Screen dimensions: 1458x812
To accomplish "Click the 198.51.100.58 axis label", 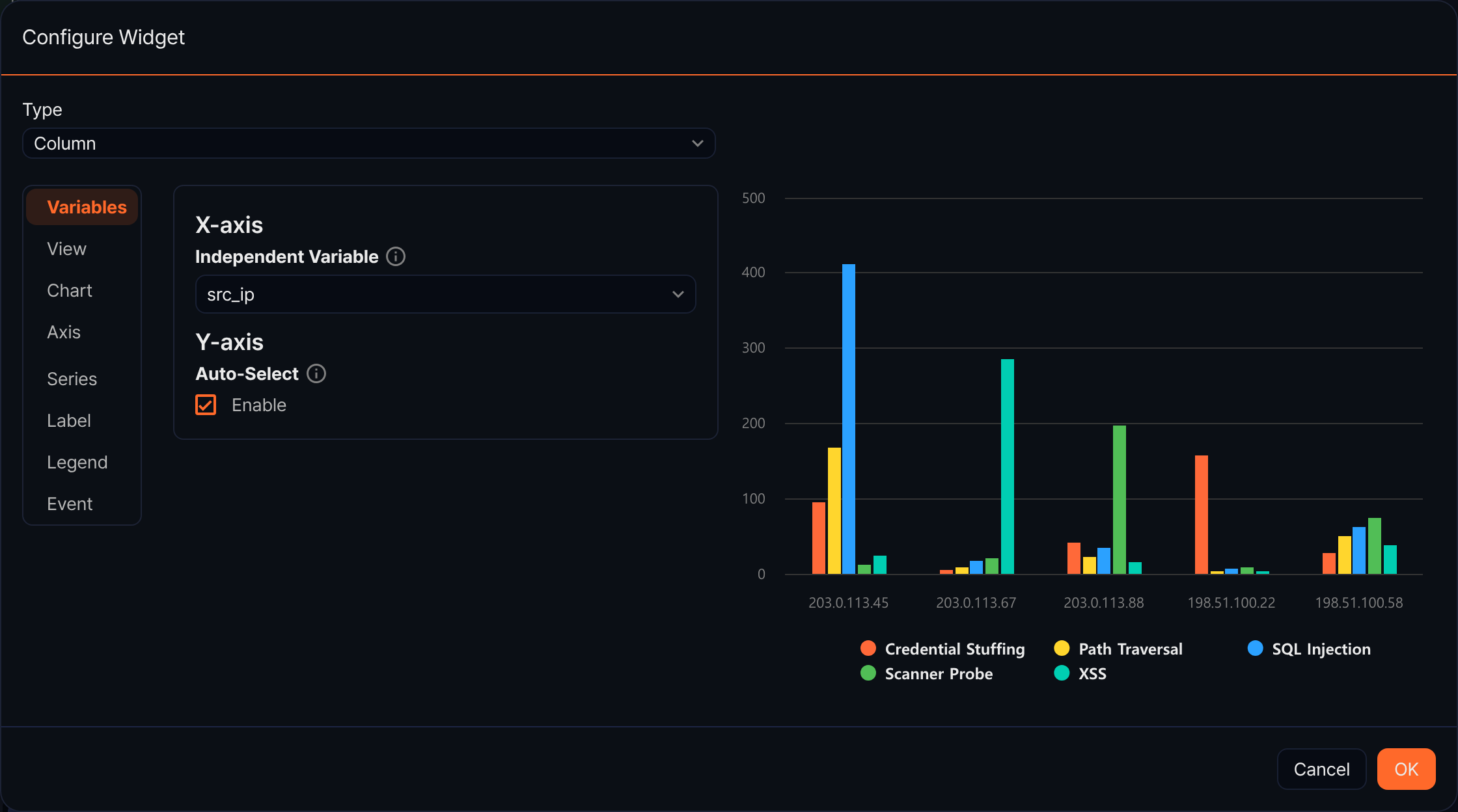I will click(1359, 602).
